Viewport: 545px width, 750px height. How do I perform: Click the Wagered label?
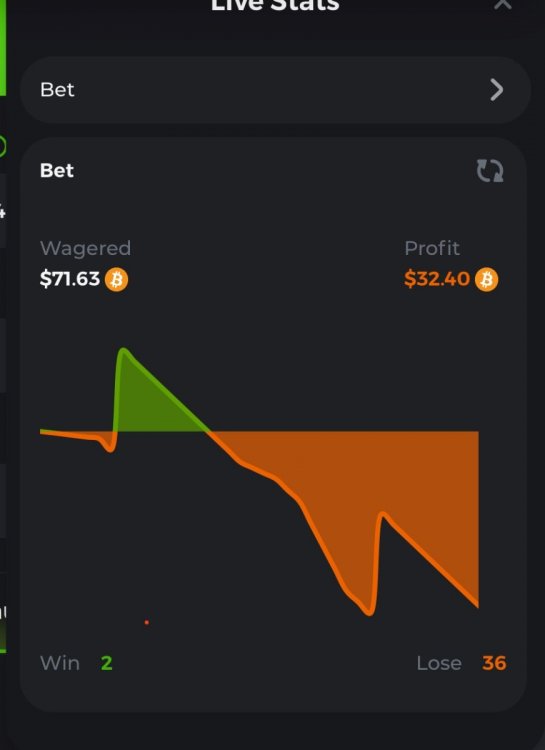coord(85,248)
